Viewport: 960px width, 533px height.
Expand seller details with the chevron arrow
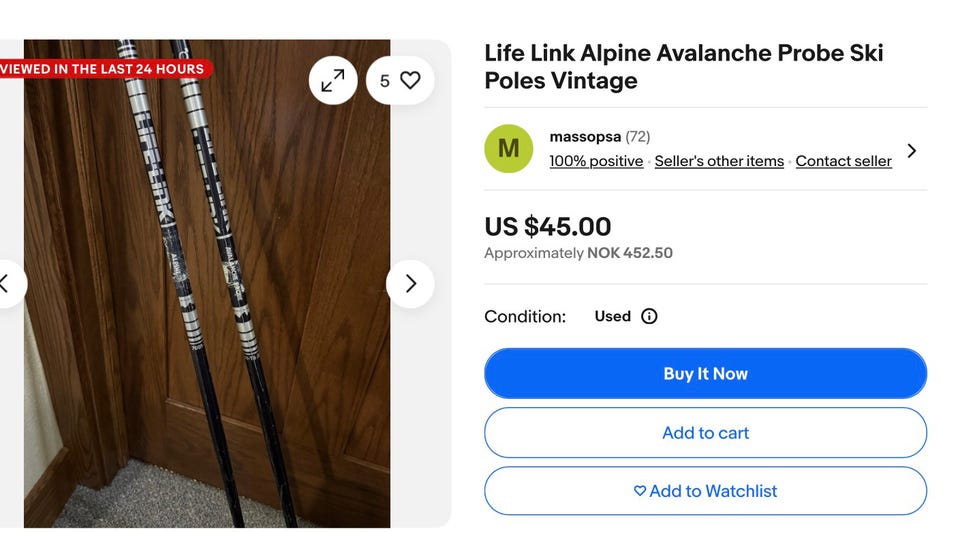click(911, 151)
